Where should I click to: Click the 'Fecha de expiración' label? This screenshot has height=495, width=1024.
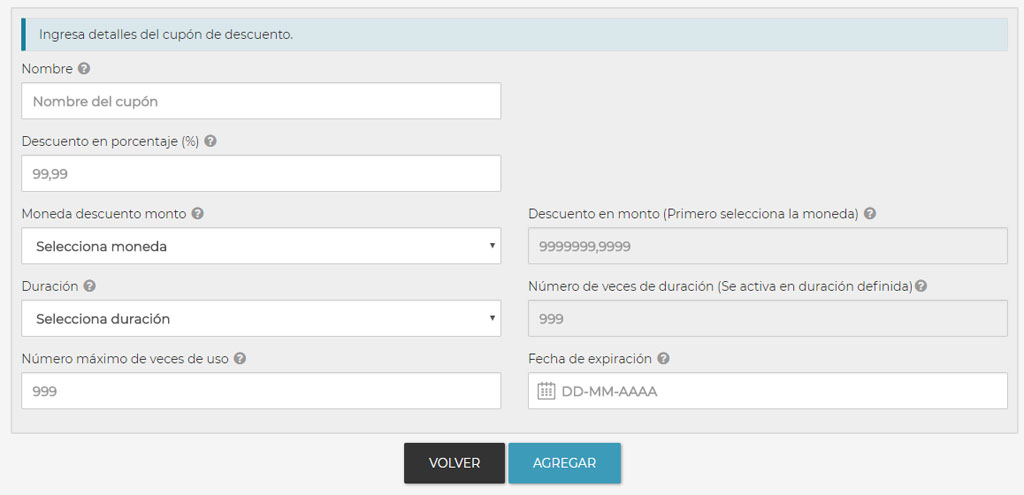[590, 359]
